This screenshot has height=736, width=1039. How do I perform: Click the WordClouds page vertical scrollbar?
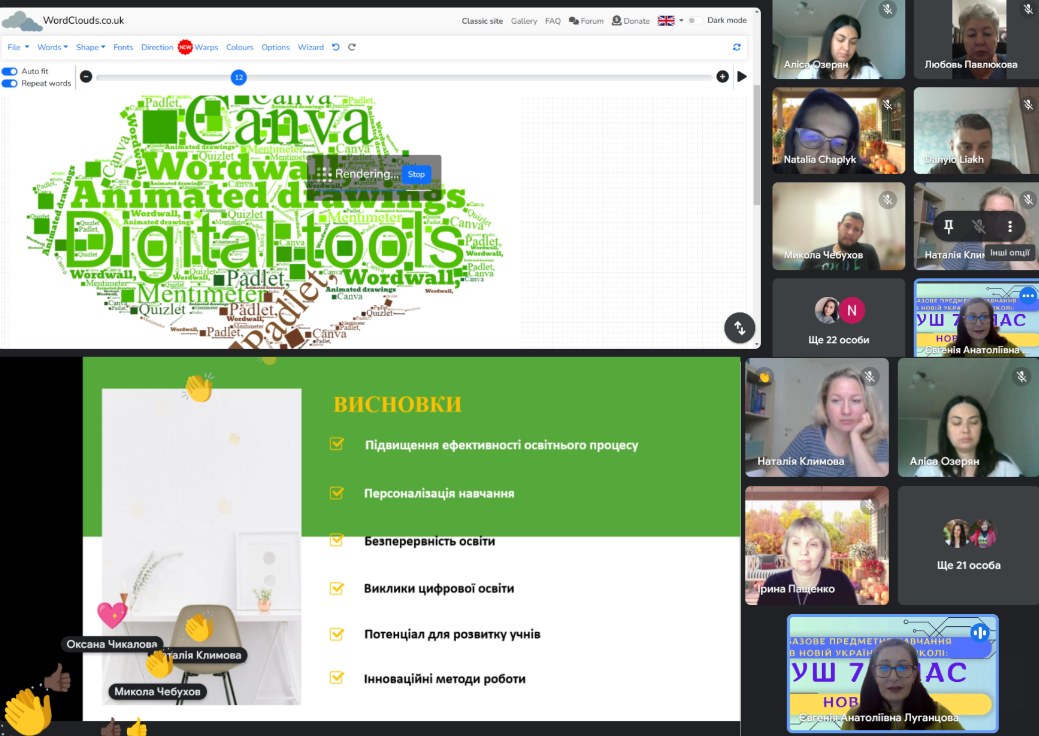tap(757, 146)
